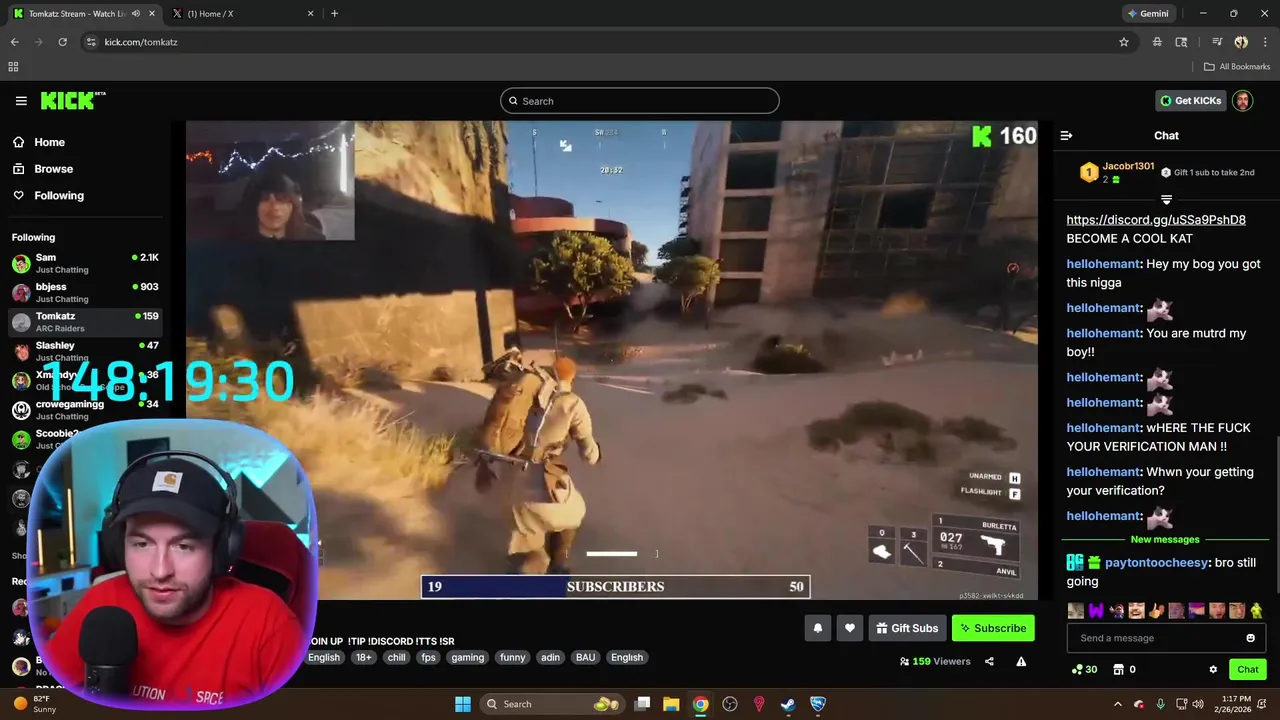Open All Bookmarks folder
The height and width of the screenshot is (720, 1280).
click(x=1237, y=67)
